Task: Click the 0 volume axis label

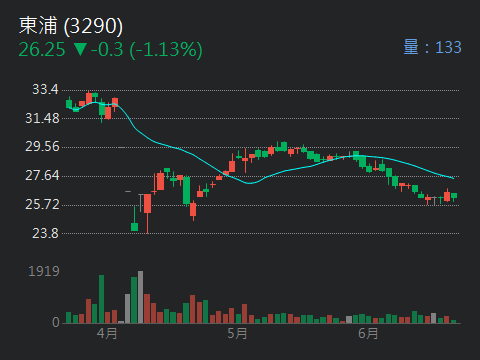Action: point(56,322)
